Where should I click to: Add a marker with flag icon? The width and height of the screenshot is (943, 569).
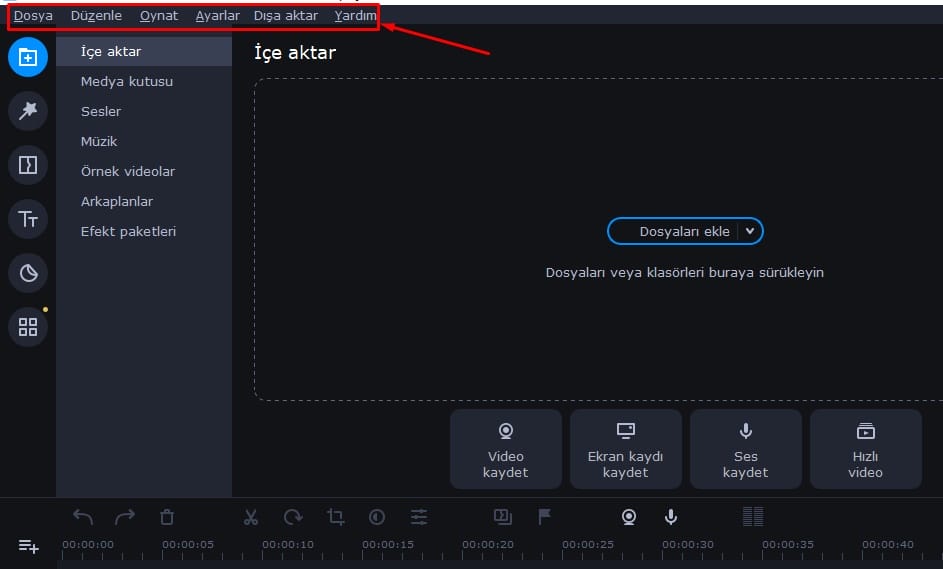(545, 517)
